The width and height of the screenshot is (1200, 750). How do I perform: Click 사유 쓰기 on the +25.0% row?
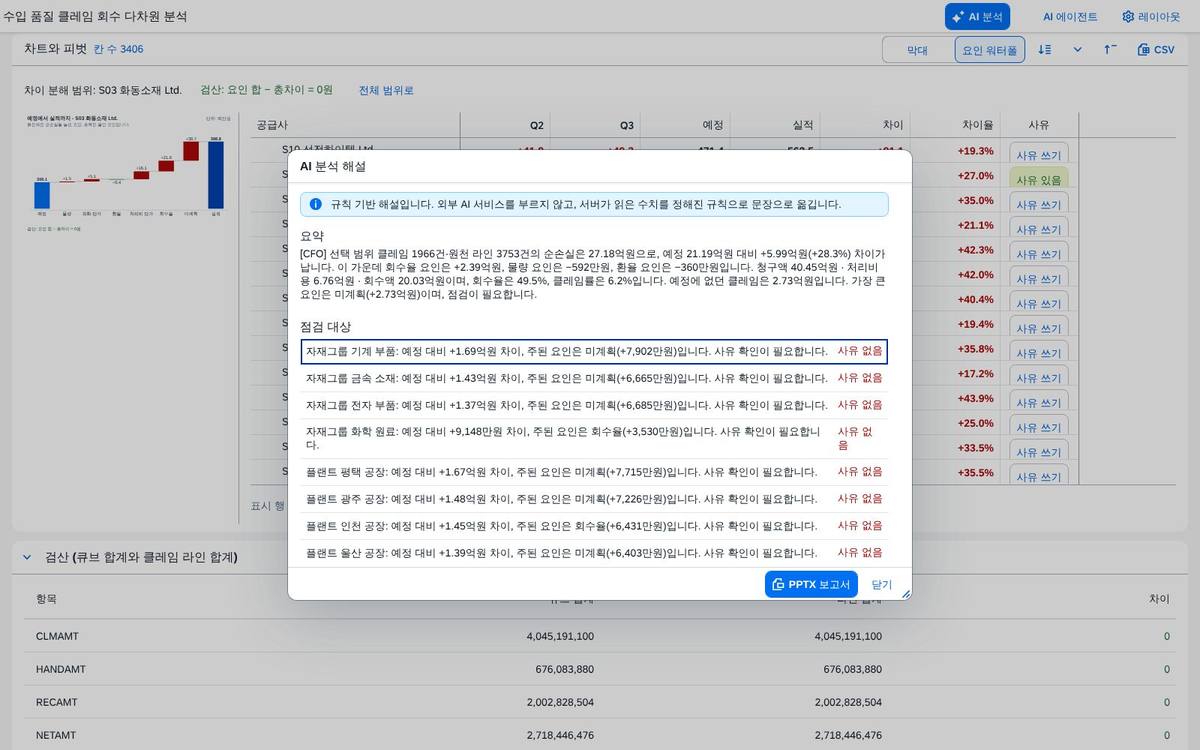click(1039, 428)
